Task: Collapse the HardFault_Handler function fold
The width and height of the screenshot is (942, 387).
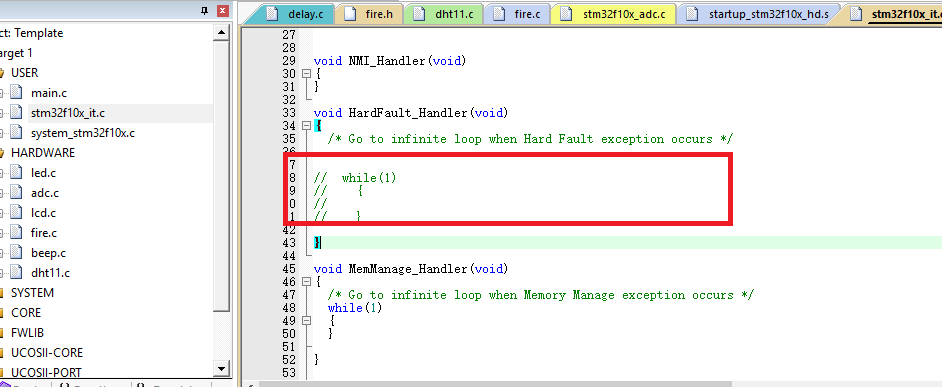Action: pos(306,126)
